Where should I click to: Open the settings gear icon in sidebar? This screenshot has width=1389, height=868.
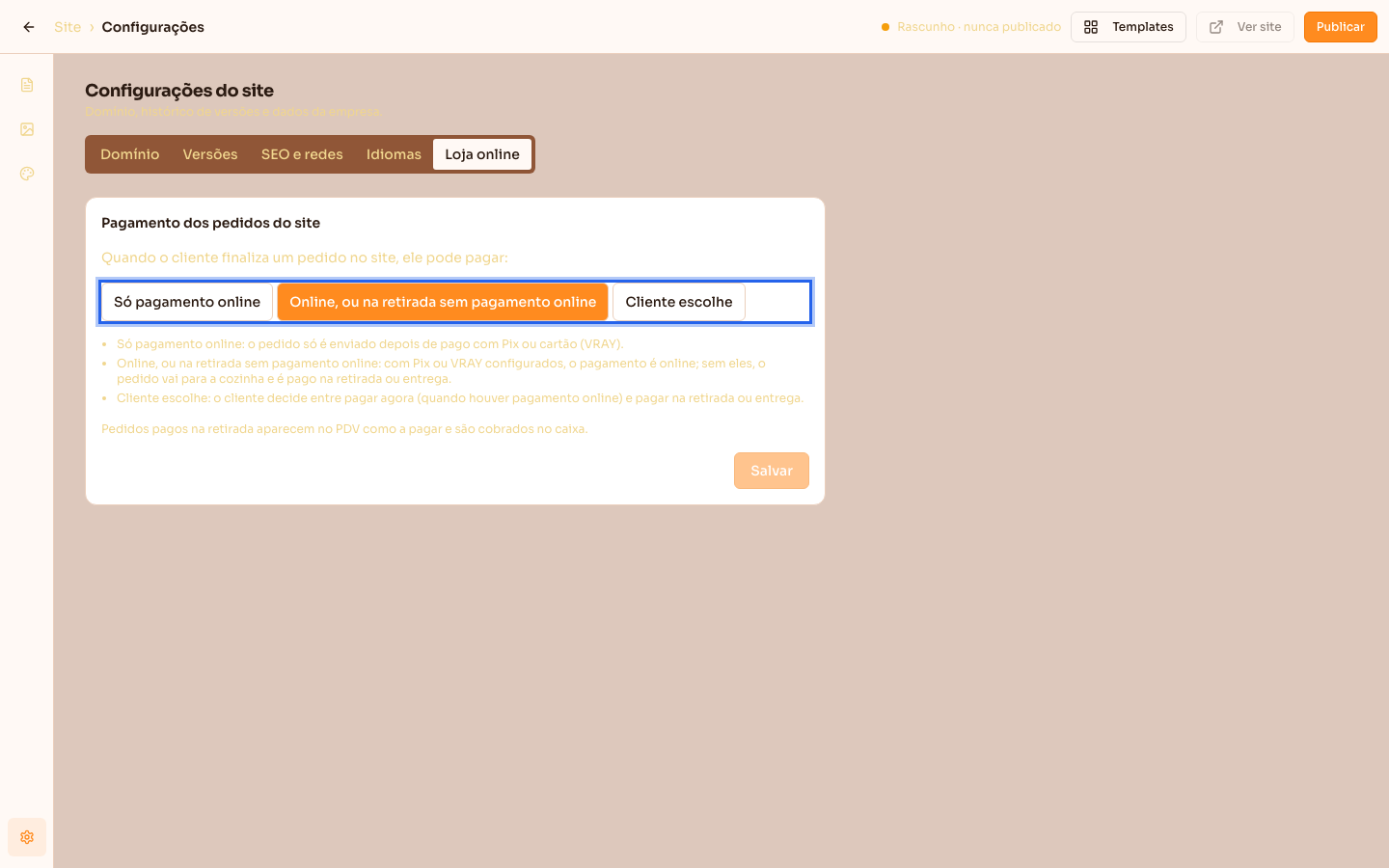(27, 837)
